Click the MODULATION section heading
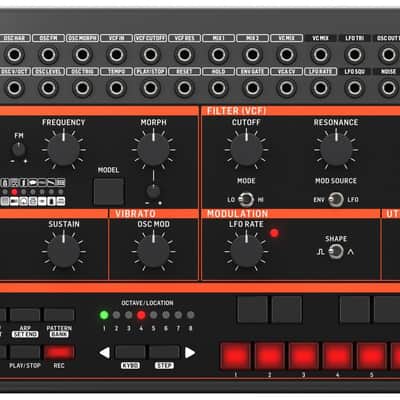 [x=237, y=213]
